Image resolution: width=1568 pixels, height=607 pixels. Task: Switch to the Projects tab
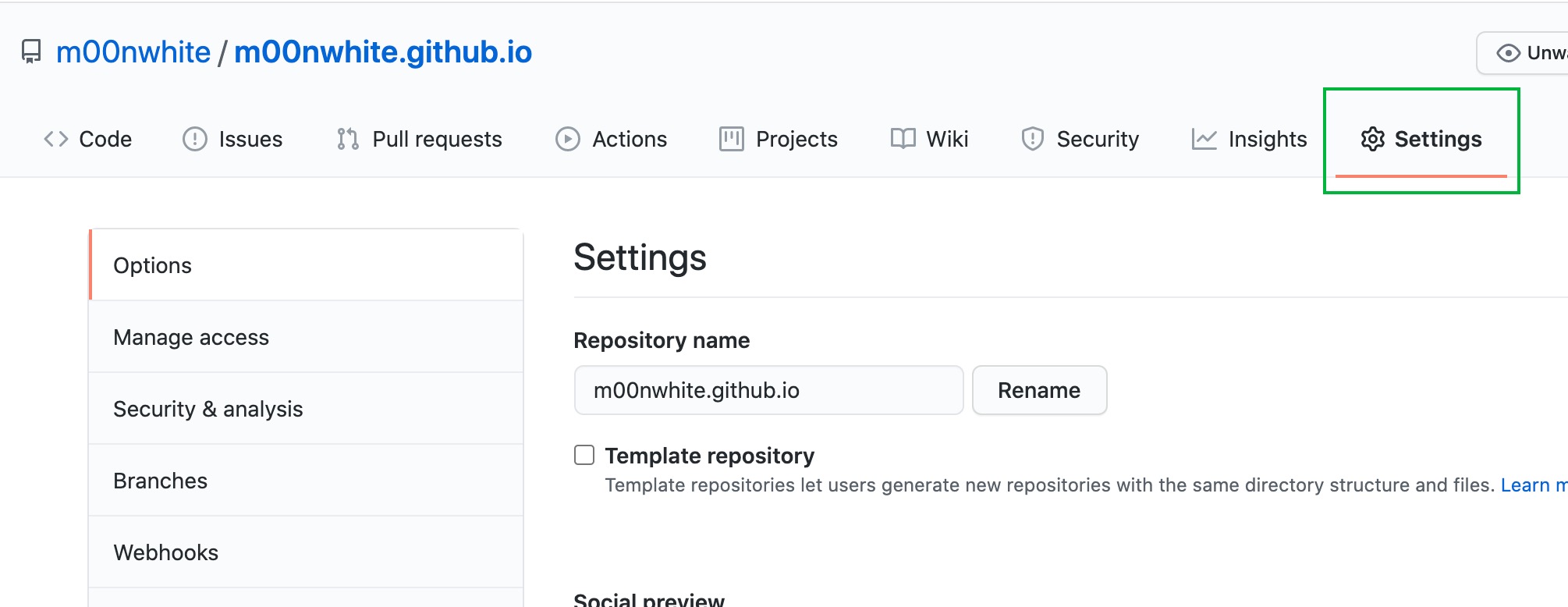pyautogui.click(x=779, y=139)
